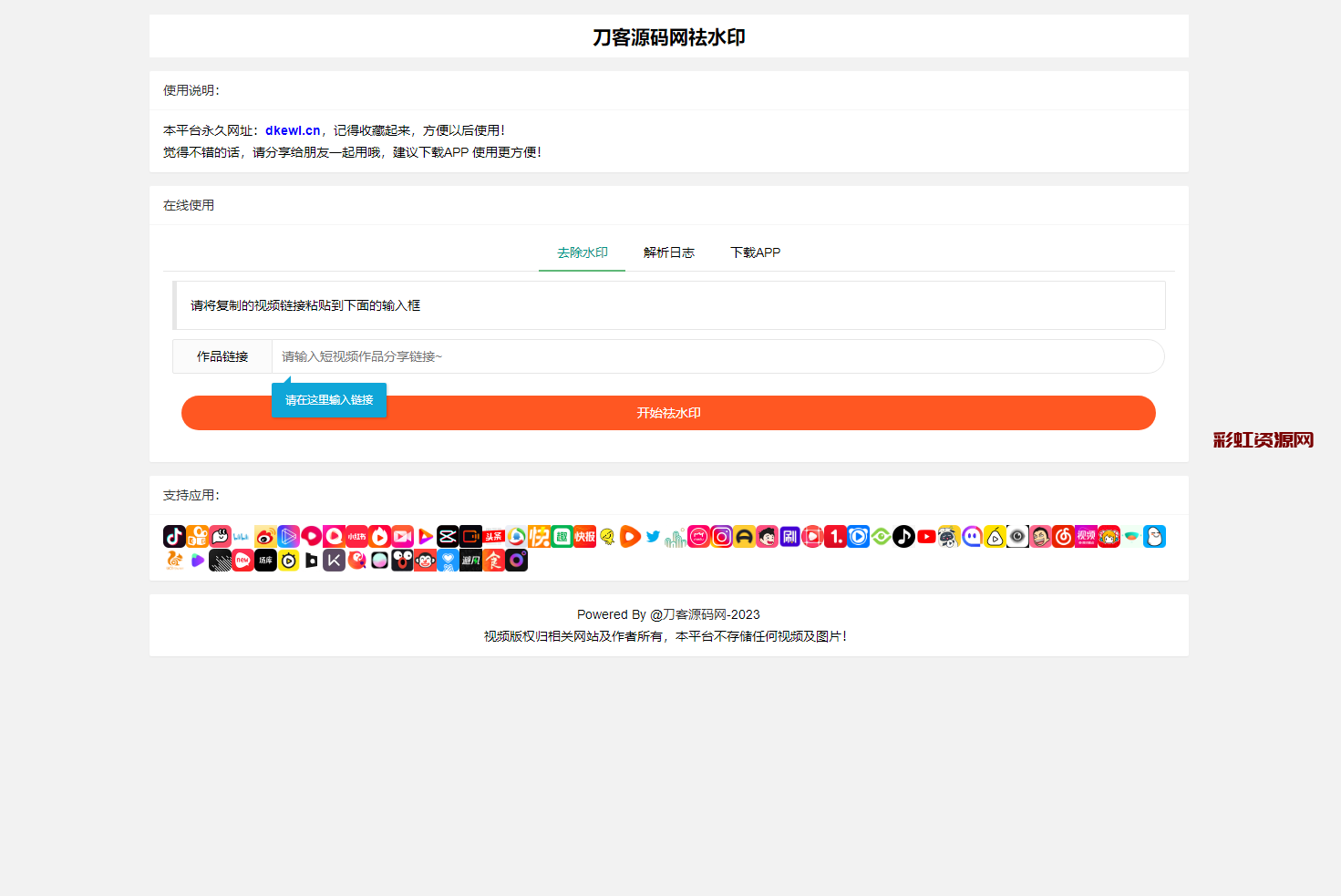Switch to the 解析日志 tab
1341x896 pixels.
pyautogui.click(x=668, y=252)
